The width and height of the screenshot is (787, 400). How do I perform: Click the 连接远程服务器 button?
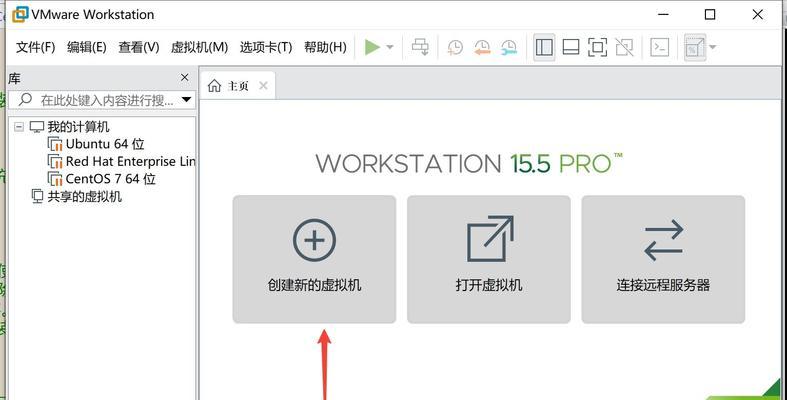(663, 259)
